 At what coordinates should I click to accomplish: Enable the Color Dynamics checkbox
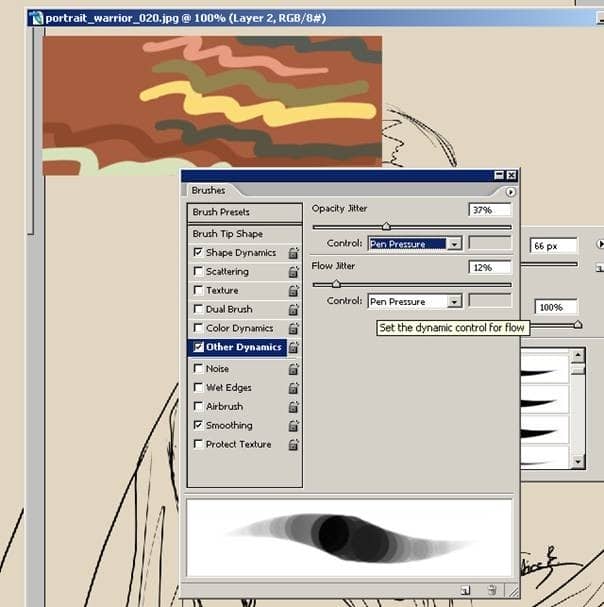point(198,328)
